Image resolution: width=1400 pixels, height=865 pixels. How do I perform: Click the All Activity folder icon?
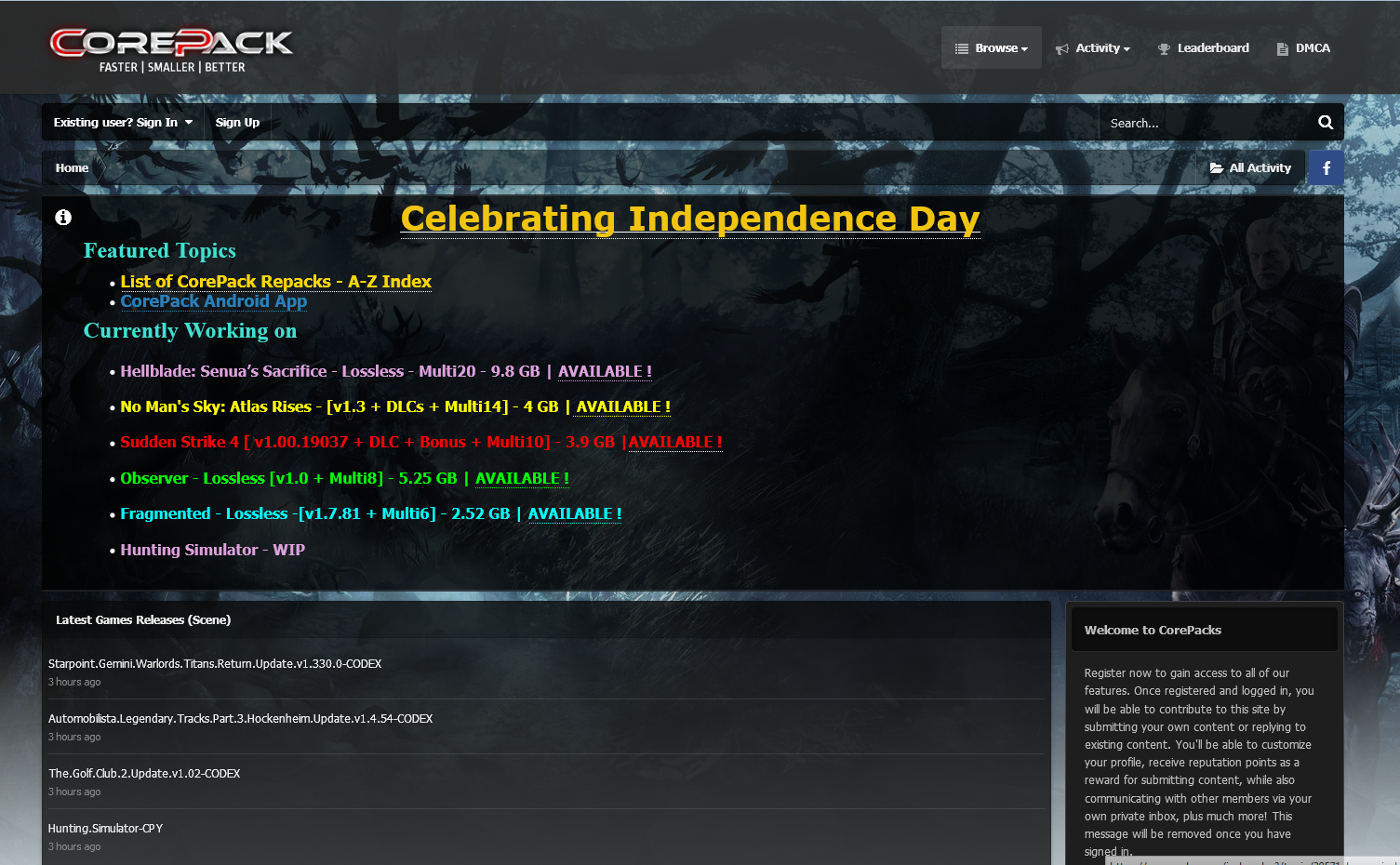(x=1217, y=168)
